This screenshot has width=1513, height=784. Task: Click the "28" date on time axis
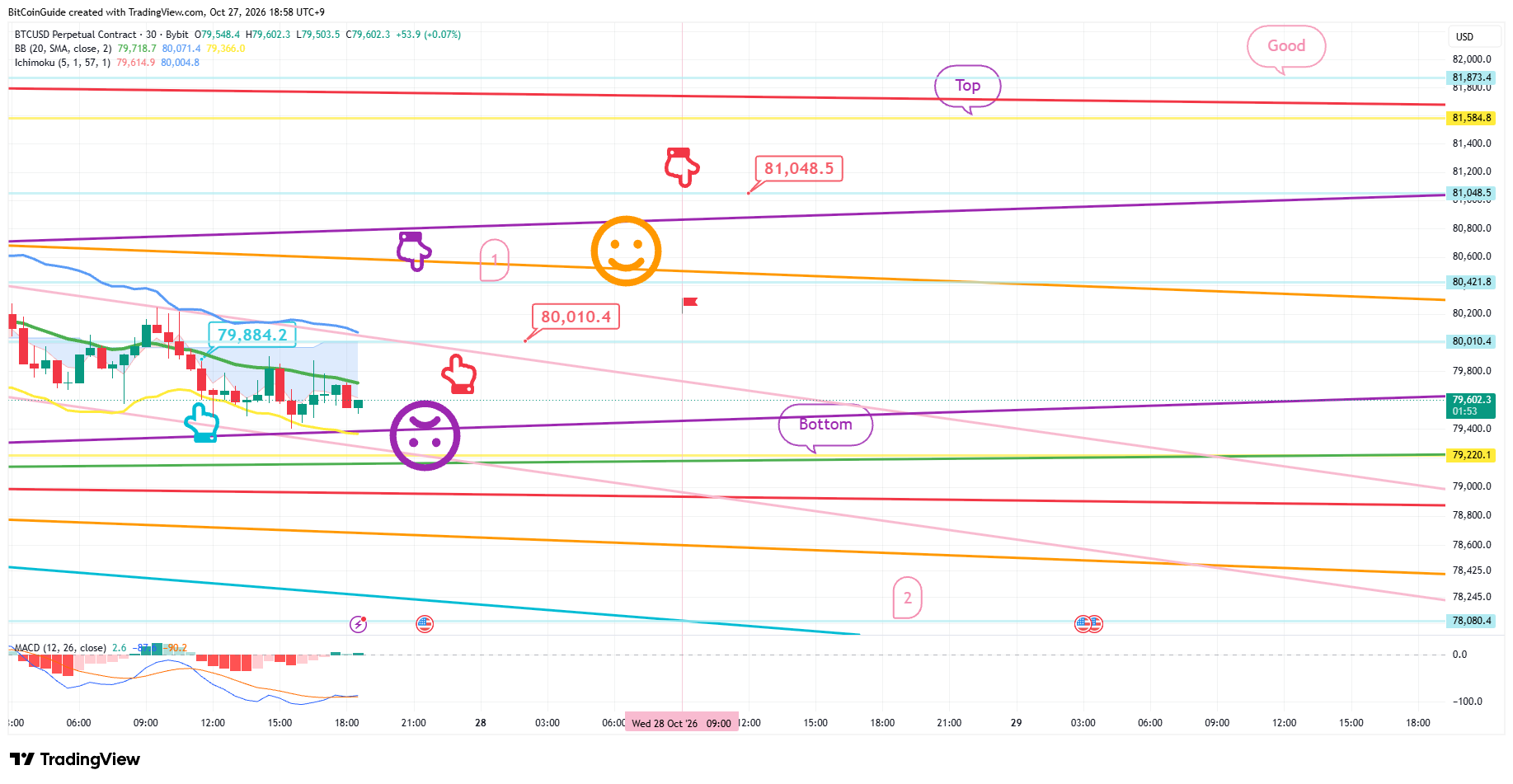481,723
